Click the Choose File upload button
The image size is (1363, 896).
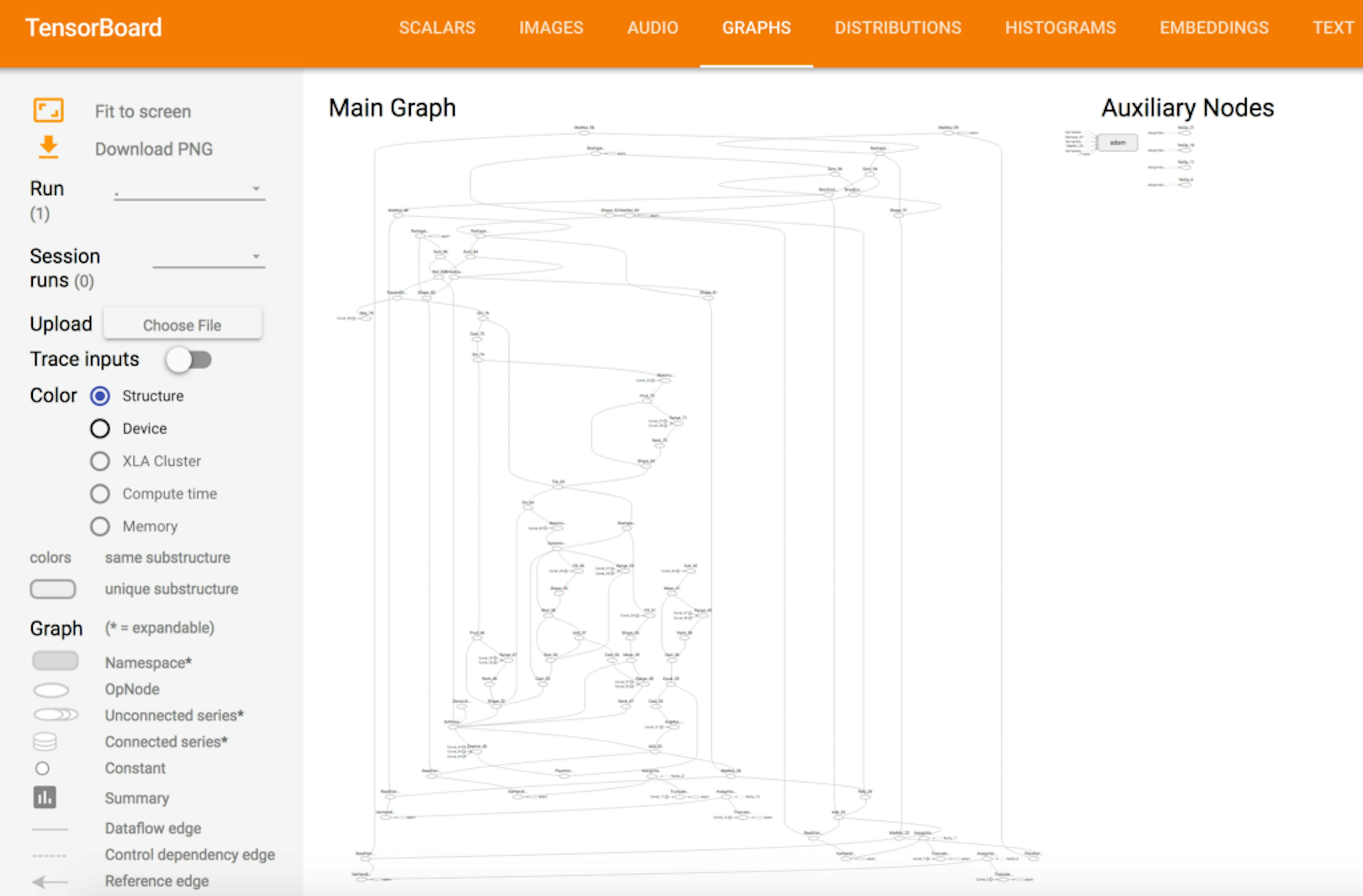pos(182,325)
